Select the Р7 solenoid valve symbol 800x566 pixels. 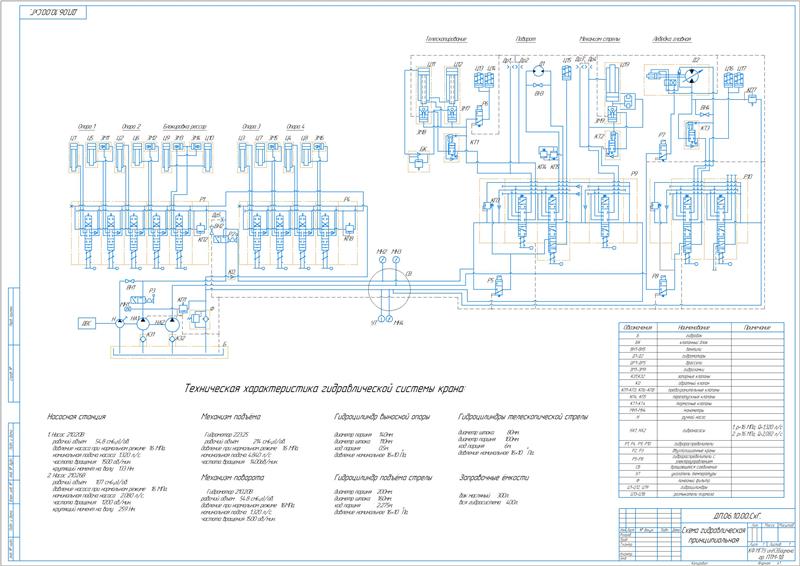663,150
